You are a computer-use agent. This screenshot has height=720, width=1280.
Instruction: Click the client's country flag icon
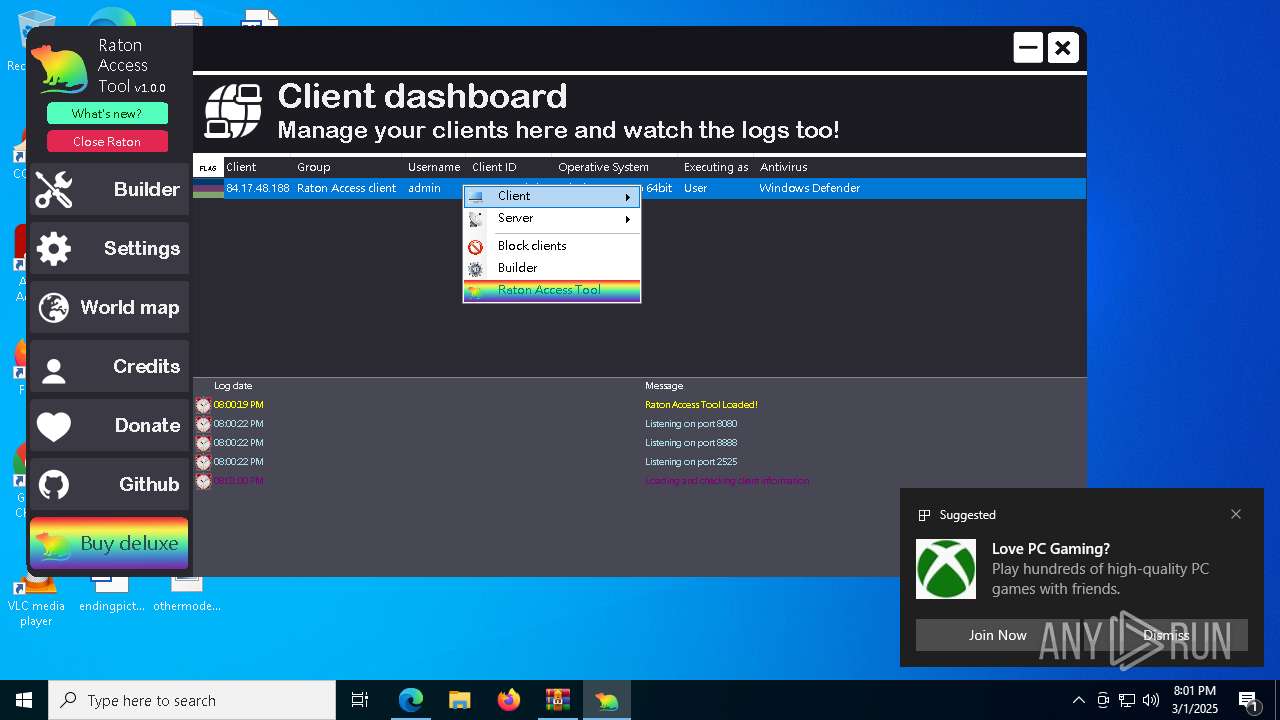(x=208, y=188)
